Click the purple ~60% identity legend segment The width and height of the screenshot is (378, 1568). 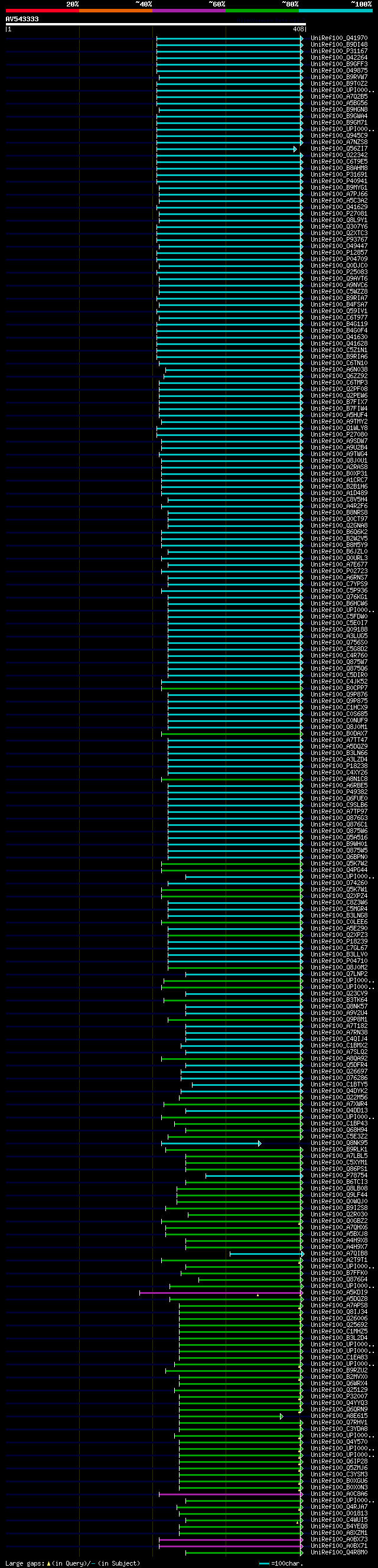[x=188, y=11]
